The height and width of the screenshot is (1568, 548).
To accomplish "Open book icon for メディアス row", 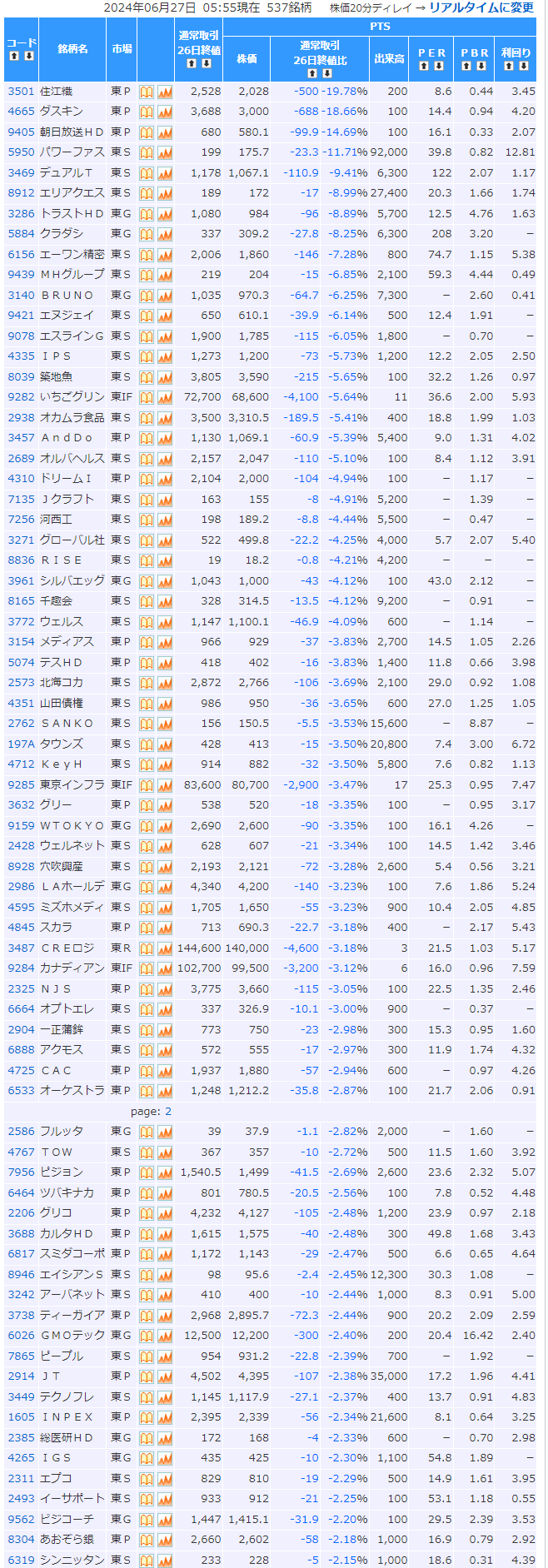I will click(x=147, y=642).
